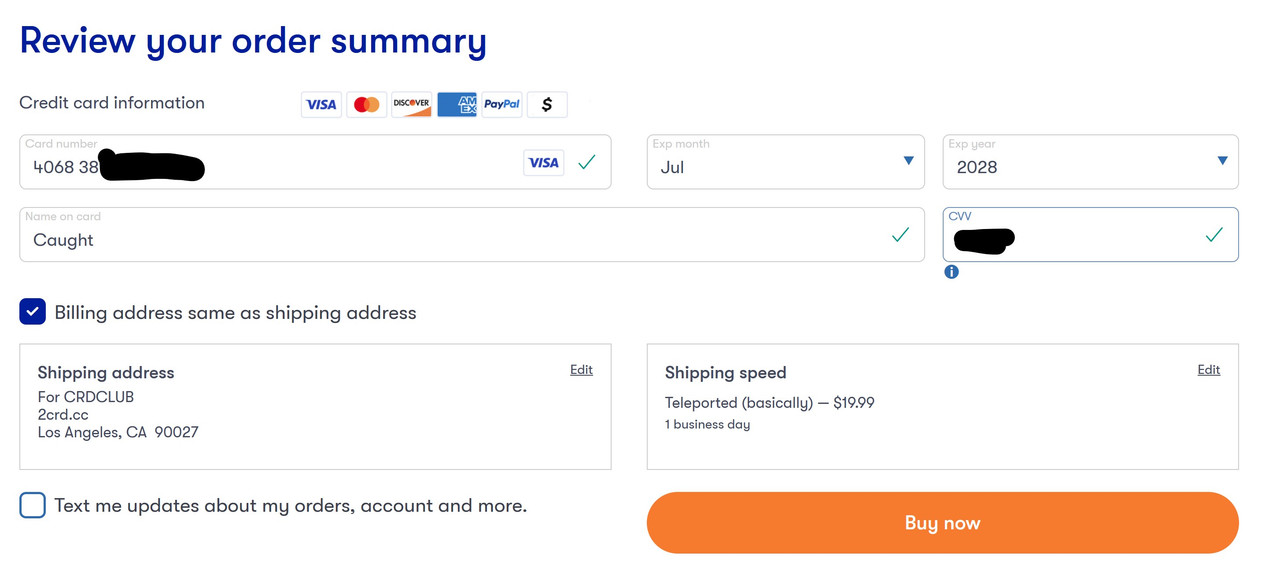The height and width of the screenshot is (566, 1280).
Task: Open the CVV info tooltip icon
Action: coord(951,272)
